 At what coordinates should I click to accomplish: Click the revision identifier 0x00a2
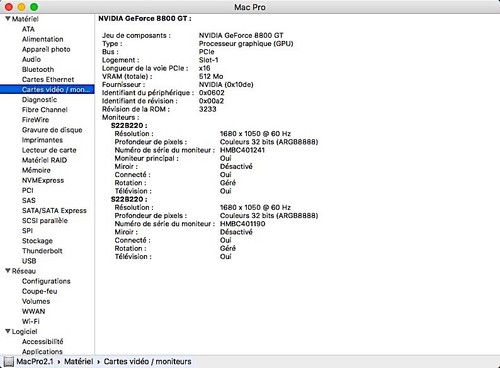click(x=211, y=101)
